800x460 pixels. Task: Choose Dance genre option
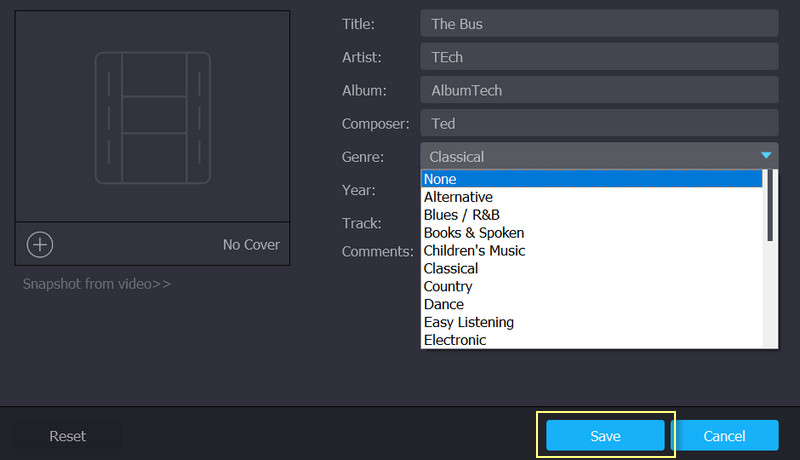592,305
